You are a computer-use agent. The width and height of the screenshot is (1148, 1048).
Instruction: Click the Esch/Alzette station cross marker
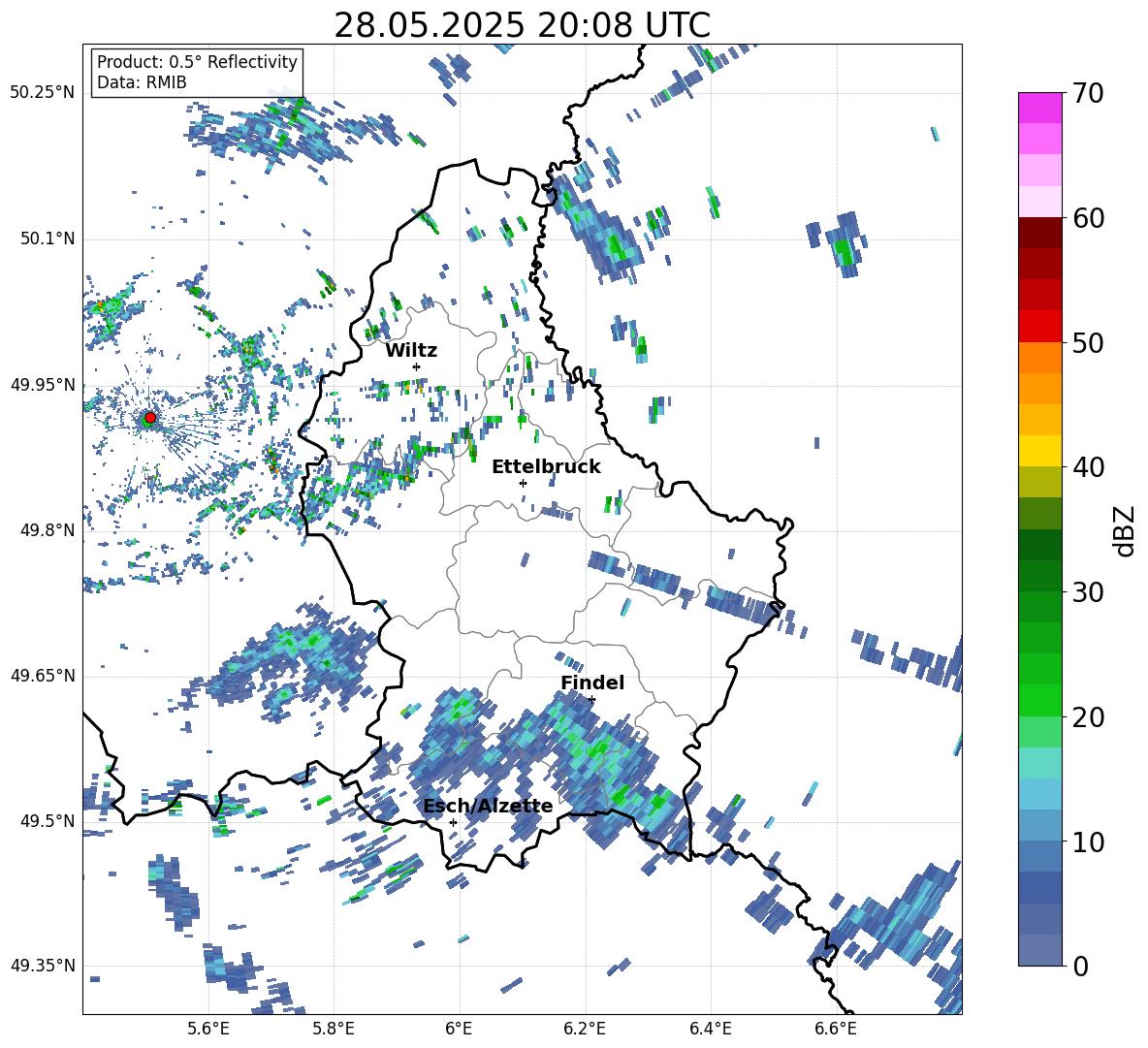point(453,822)
